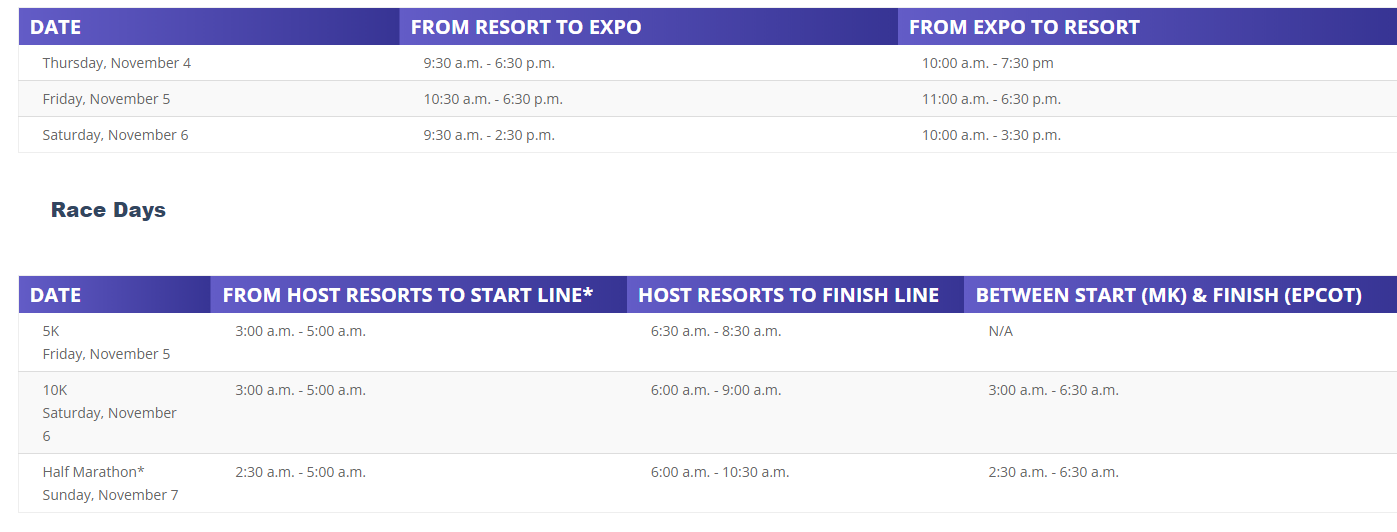The width and height of the screenshot is (1397, 532).
Task: Select the Half Marathon* date cell
Action: point(110,483)
